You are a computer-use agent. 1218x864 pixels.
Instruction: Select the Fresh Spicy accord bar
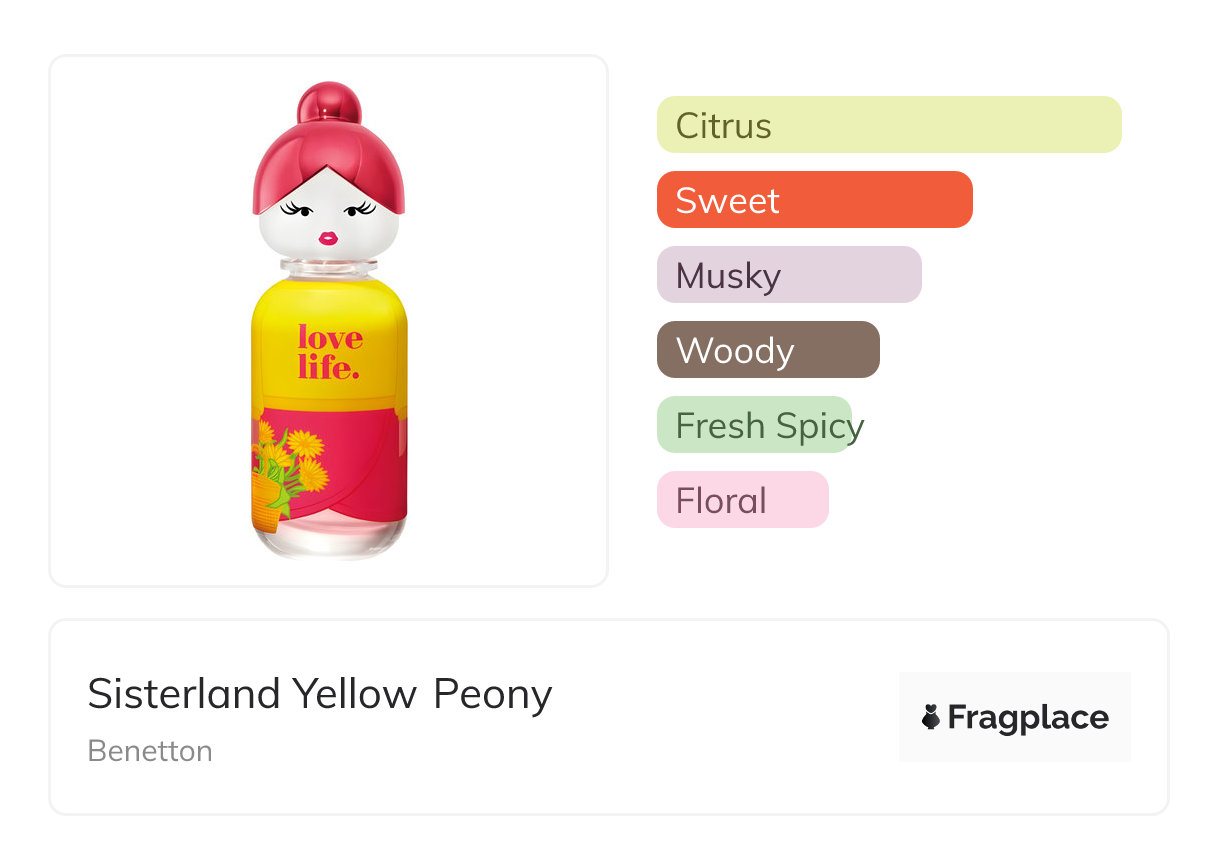tap(755, 425)
